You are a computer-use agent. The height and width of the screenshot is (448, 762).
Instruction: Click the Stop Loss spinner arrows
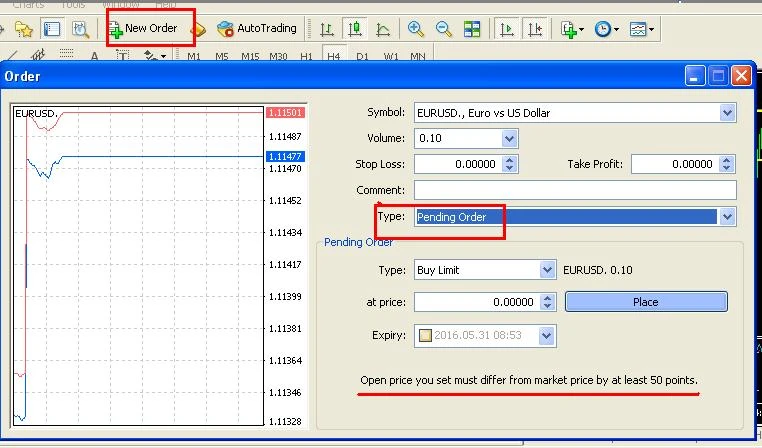coord(510,164)
